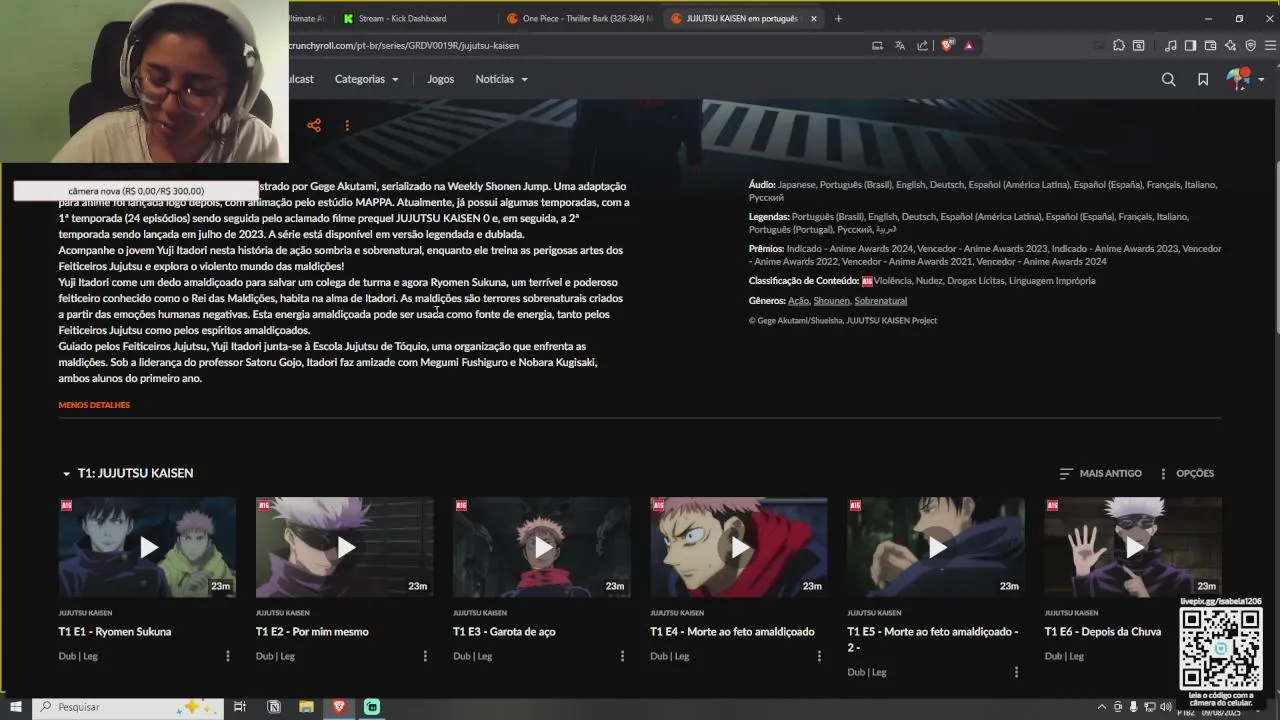
Task: Click the title T1 E6 - Depois da Chuva
Action: pos(1103,632)
